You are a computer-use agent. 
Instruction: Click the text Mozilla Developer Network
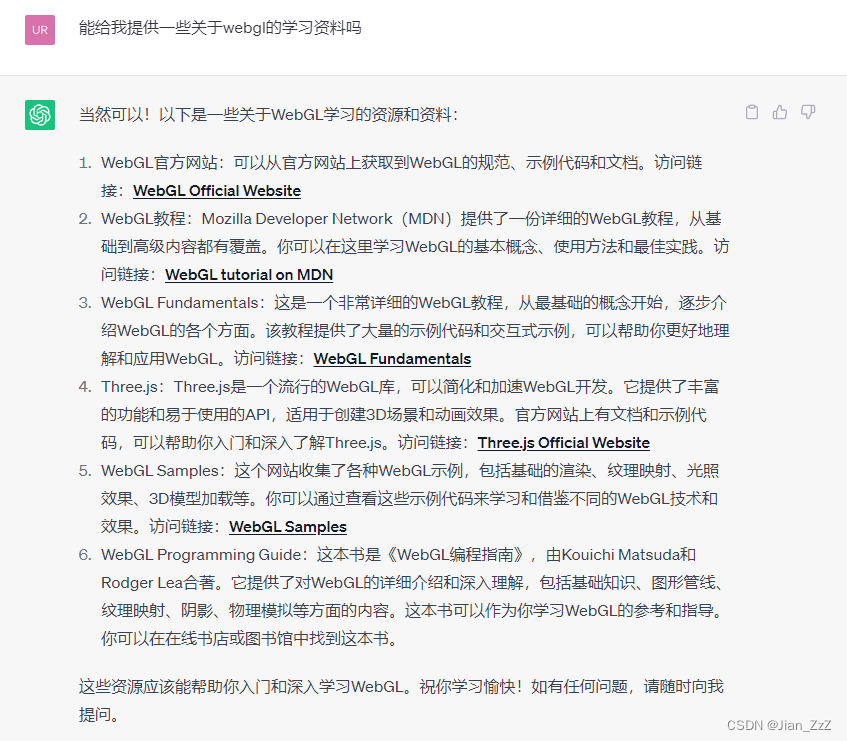pos(297,219)
